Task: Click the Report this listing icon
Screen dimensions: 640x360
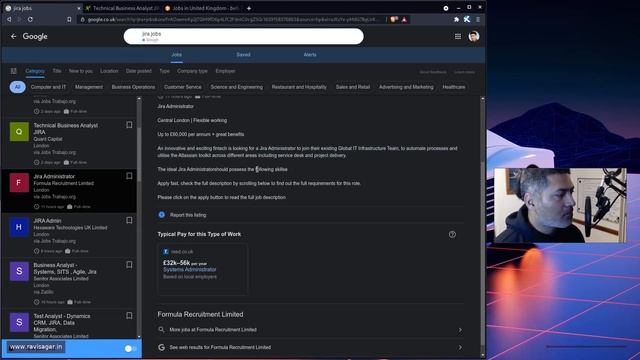Action: [x=162, y=215]
